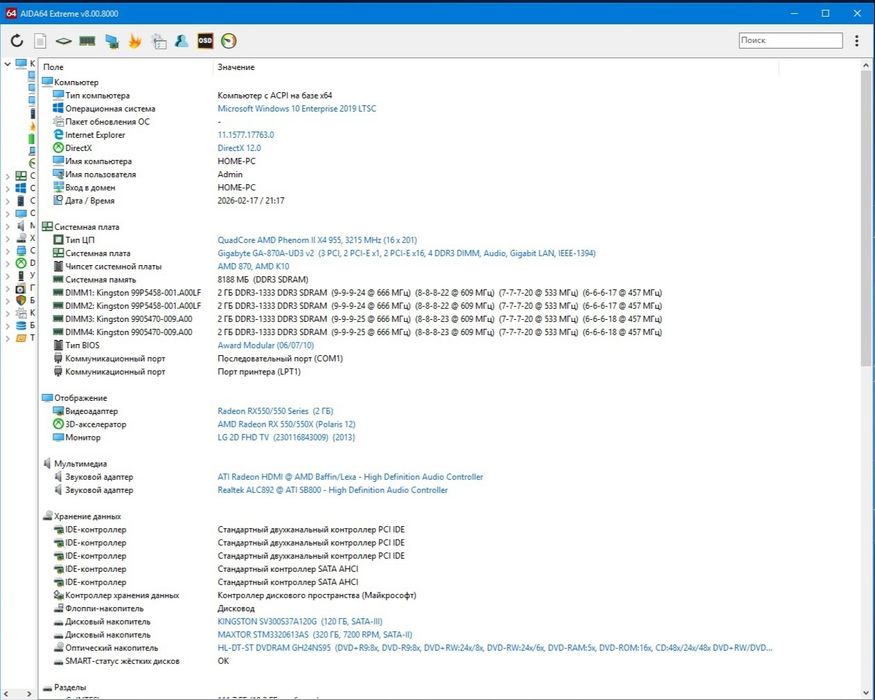This screenshot has width=875, height=700.
Task: Open the gear and window settings toolbar icon
Action: 159,41
